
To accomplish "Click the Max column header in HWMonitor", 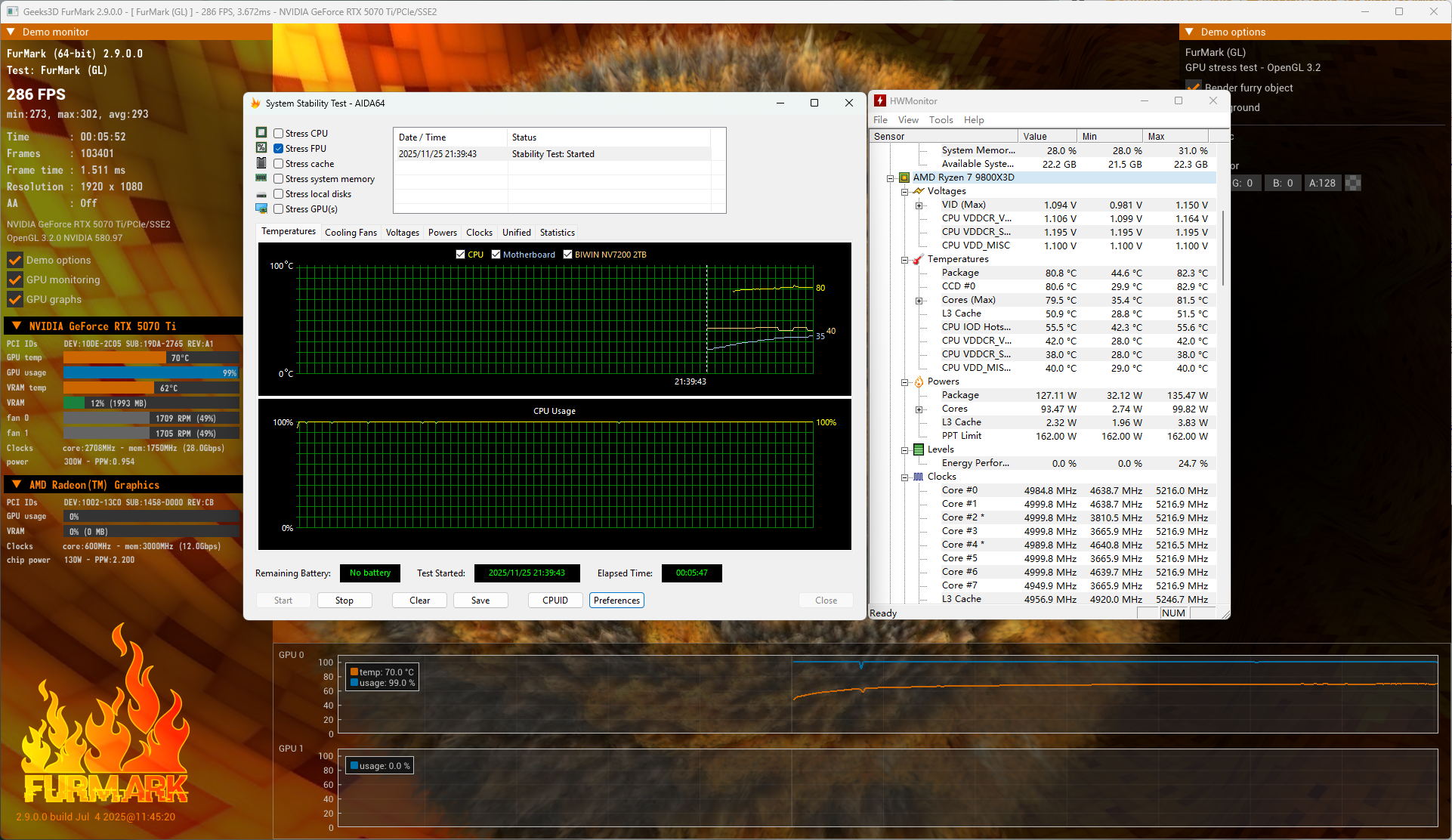I will 1176,137.
